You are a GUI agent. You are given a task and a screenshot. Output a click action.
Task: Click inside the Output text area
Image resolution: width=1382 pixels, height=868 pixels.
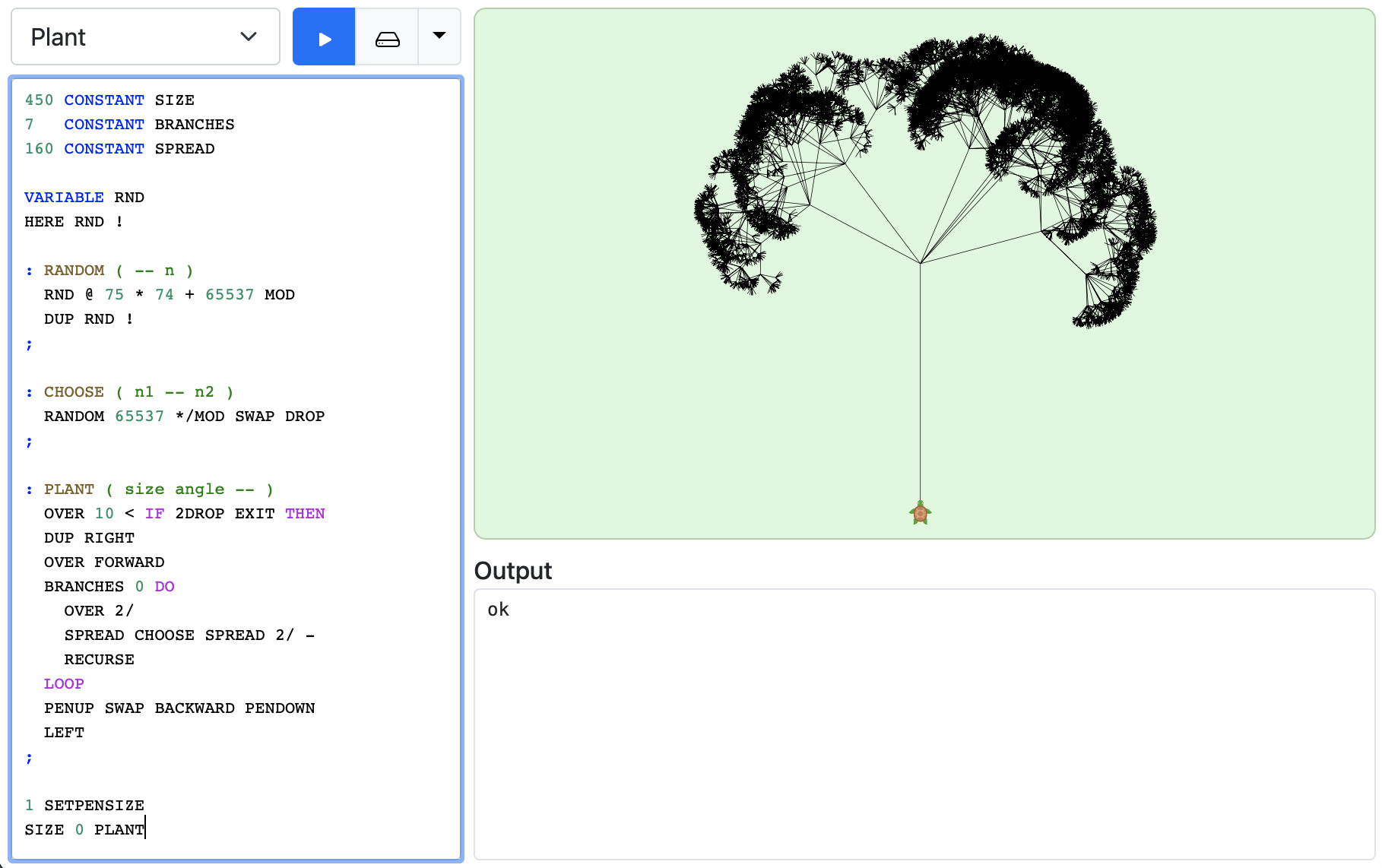pos(924,724)
